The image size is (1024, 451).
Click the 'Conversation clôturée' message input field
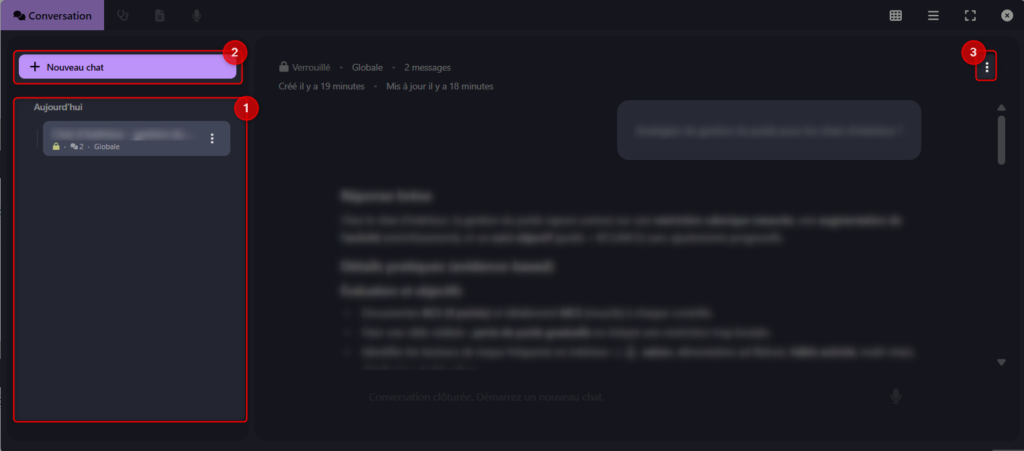(620, 396)
